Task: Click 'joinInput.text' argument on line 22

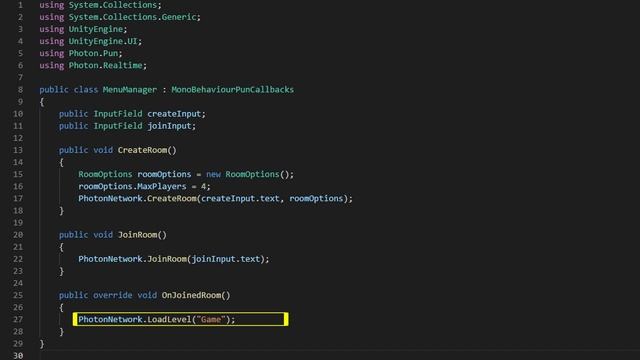Action: [x=226, y=259]
